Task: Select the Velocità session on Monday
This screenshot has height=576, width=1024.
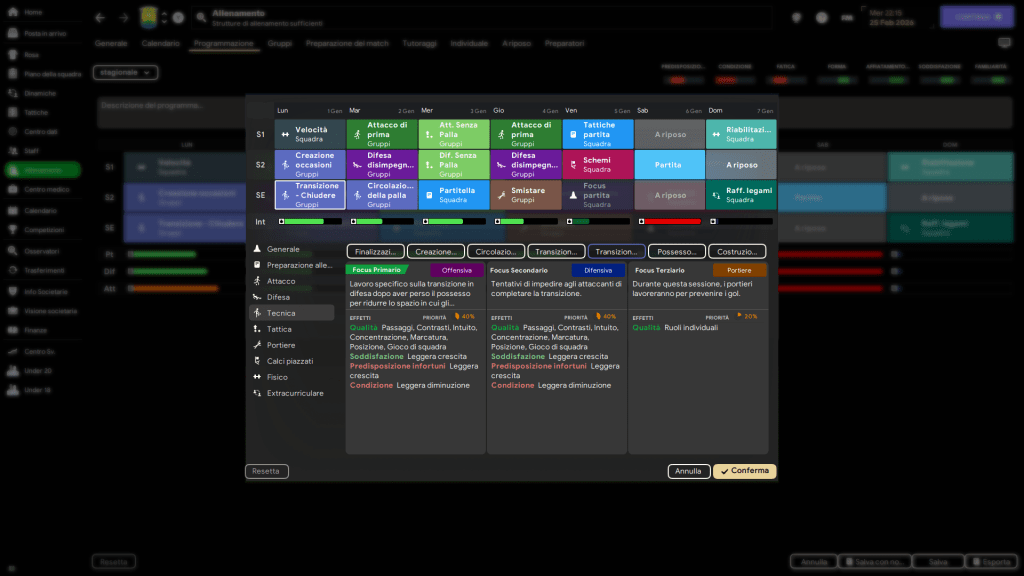Action: 310,134
